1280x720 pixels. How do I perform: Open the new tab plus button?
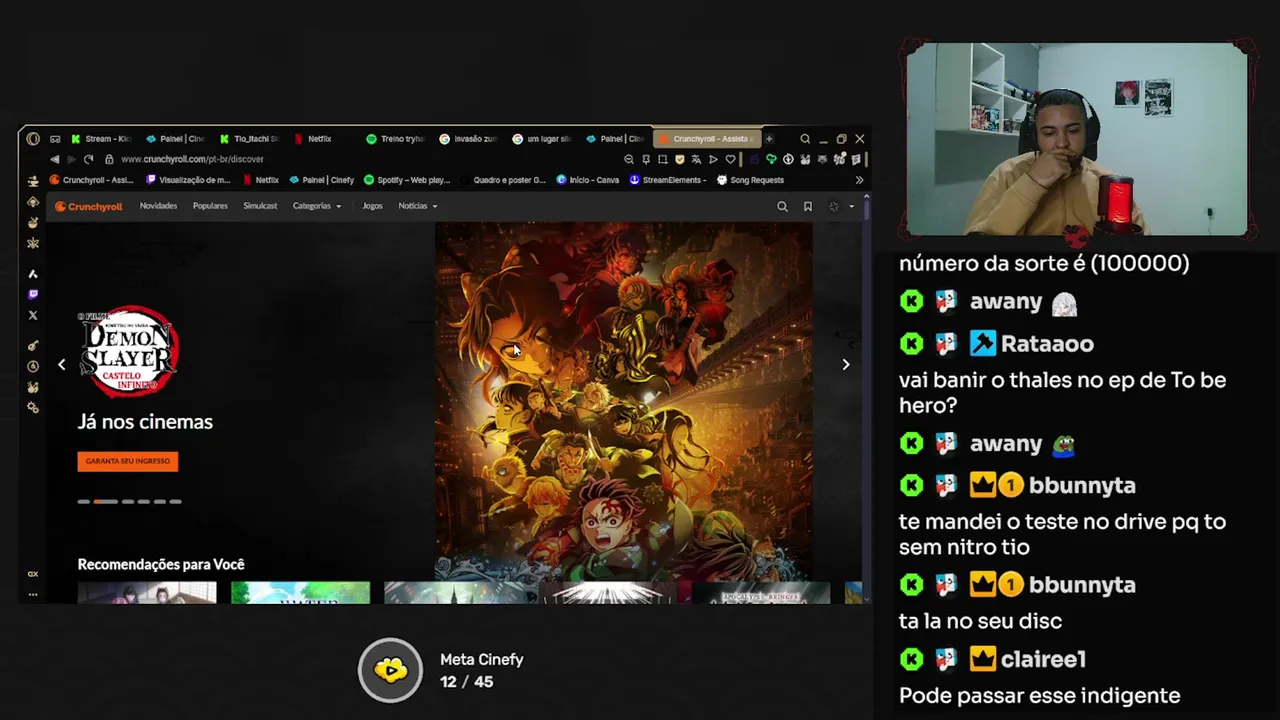tap(769, 139)
